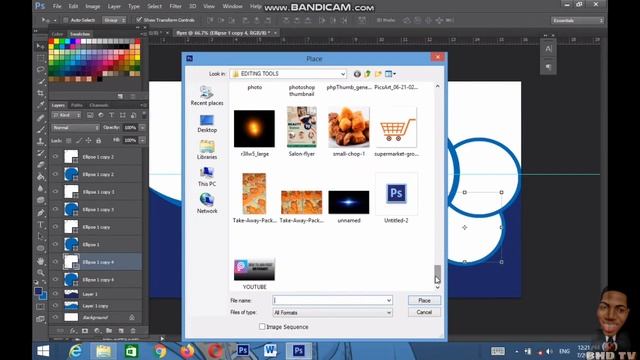The width and height of the screenshot is (640, 360).
Task: Enable the Image Sequence checkbox
Action: click(x=262, y=327)
